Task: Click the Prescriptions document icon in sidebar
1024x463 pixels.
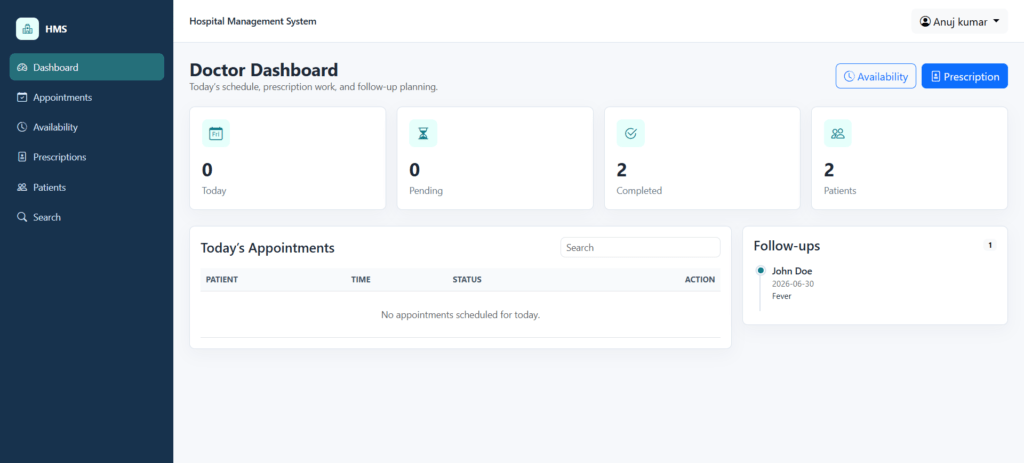Action: coord(22,157)
